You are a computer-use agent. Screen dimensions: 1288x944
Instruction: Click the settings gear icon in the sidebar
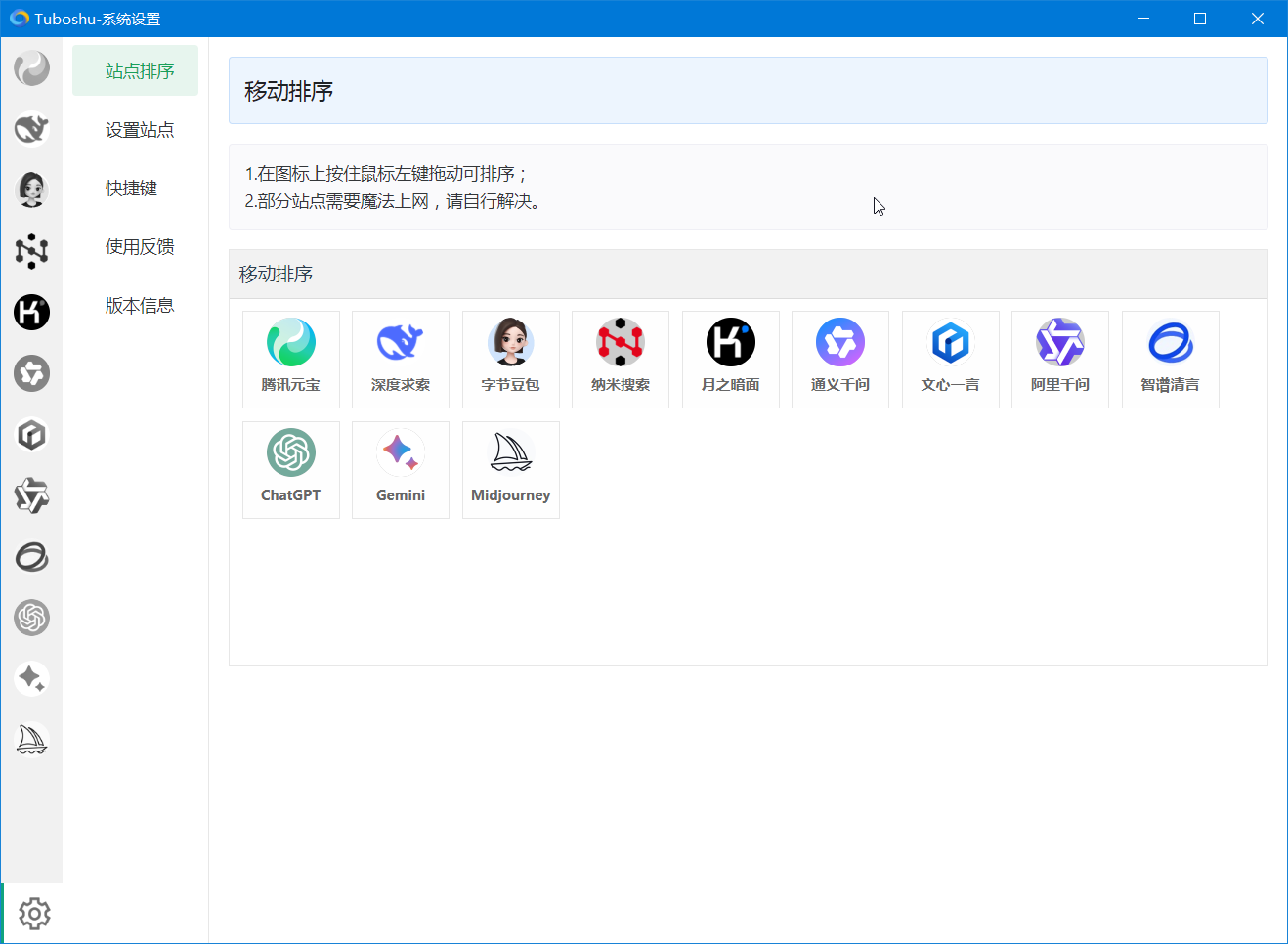34,914
